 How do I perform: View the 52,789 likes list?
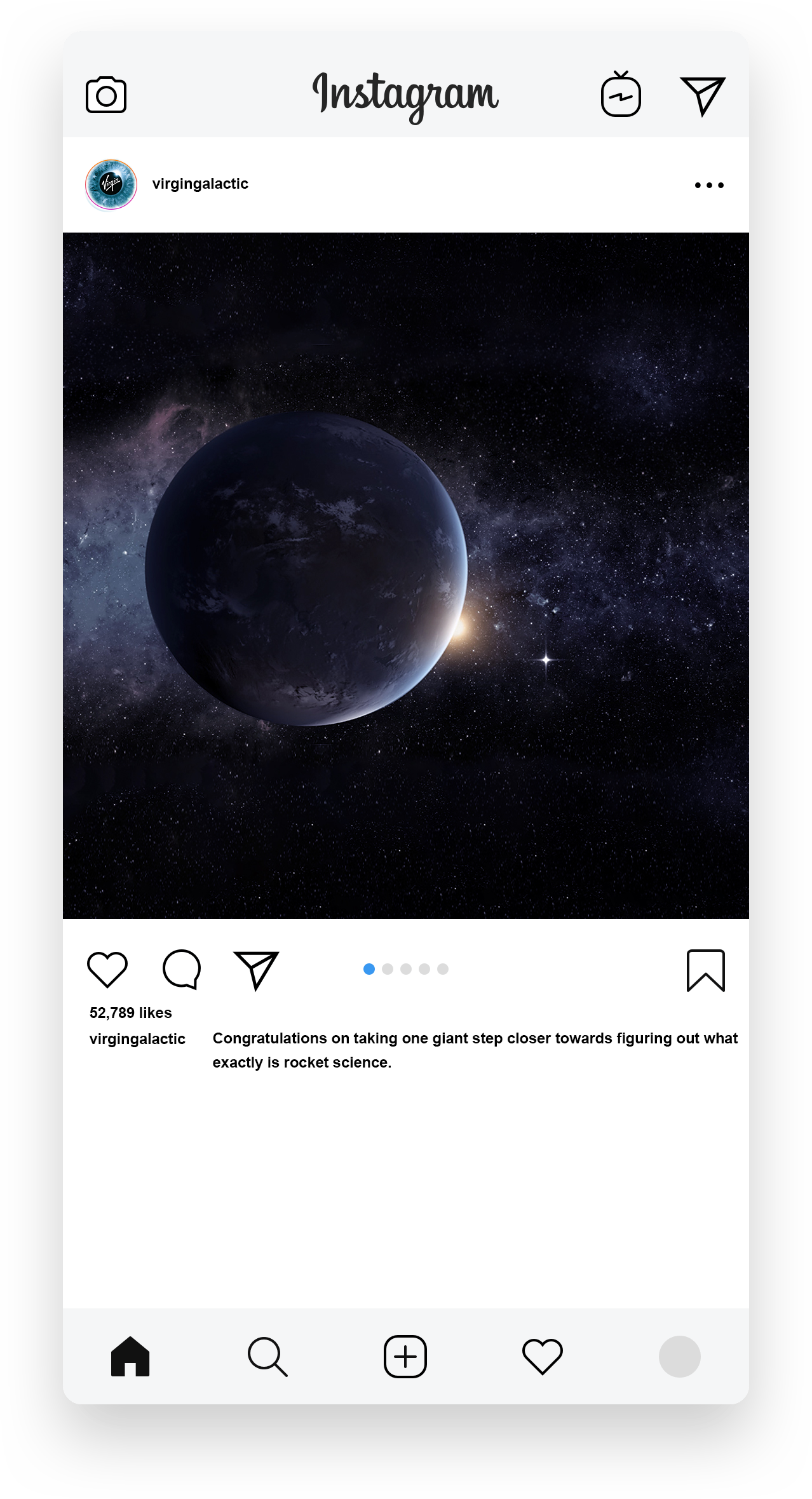point(131,1013)
